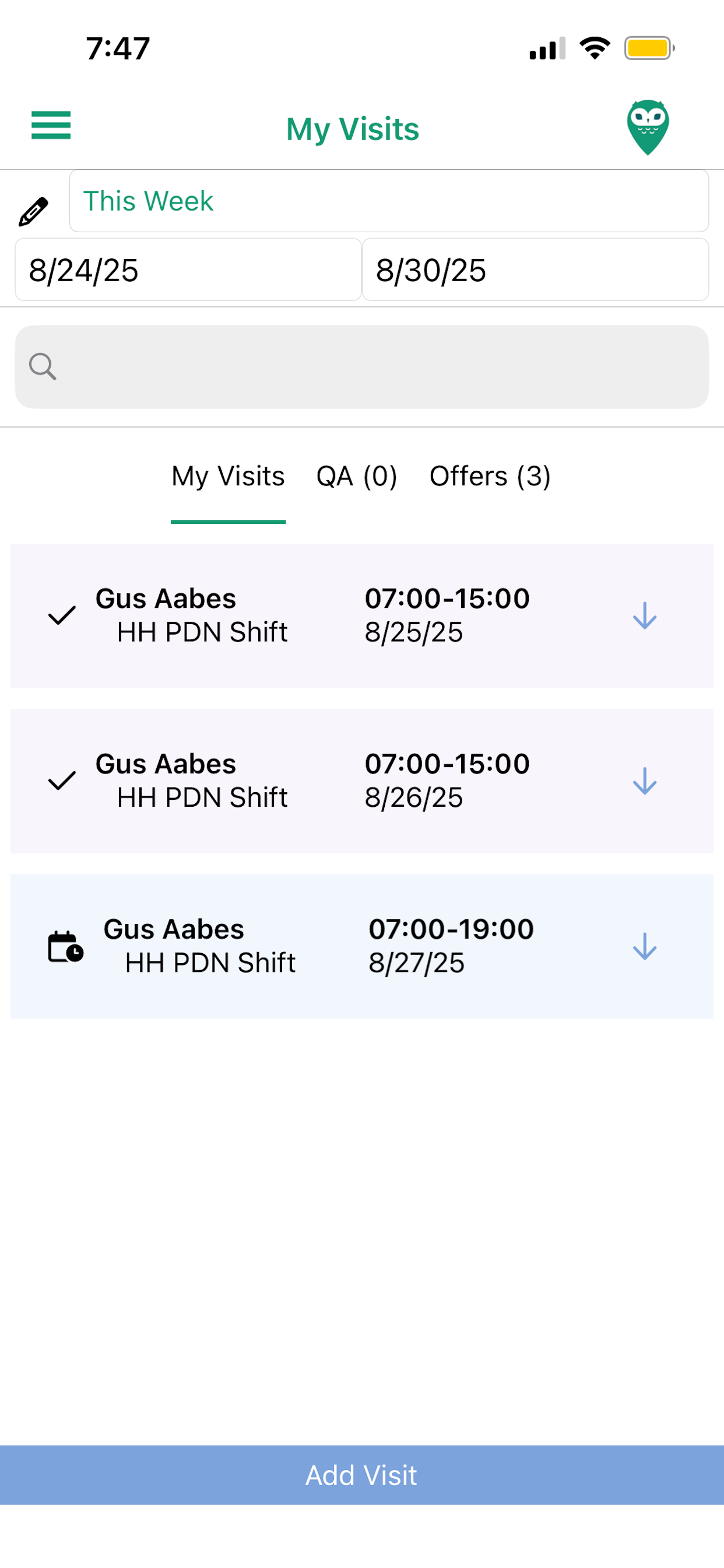
Task: Expand the 8/26/25 visit with the down arrow
Action: pos(645,780)
